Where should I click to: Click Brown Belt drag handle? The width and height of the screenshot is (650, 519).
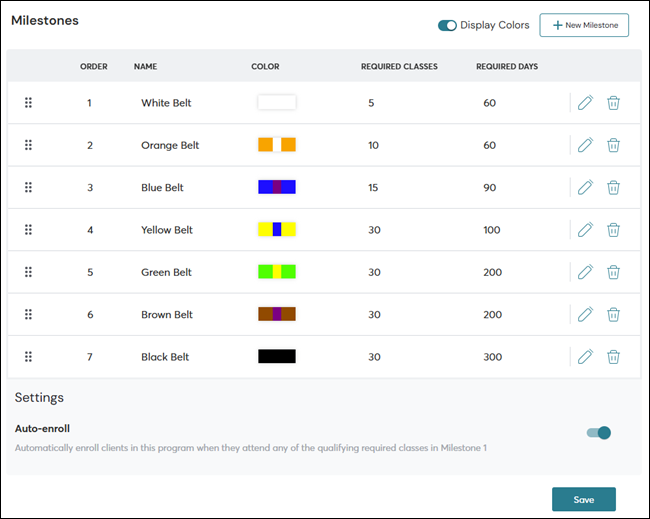[x=28, y=314]
